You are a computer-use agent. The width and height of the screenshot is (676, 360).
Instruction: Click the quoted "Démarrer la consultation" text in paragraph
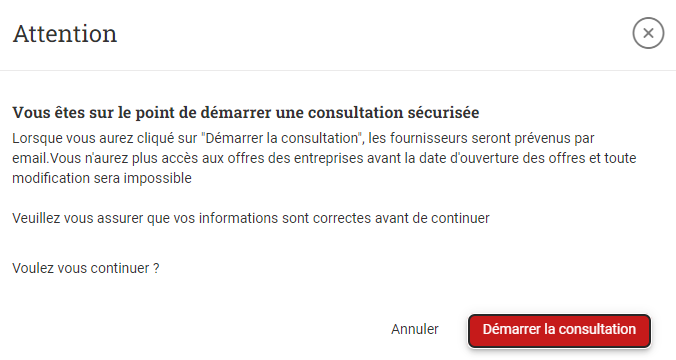pos(282,138)
